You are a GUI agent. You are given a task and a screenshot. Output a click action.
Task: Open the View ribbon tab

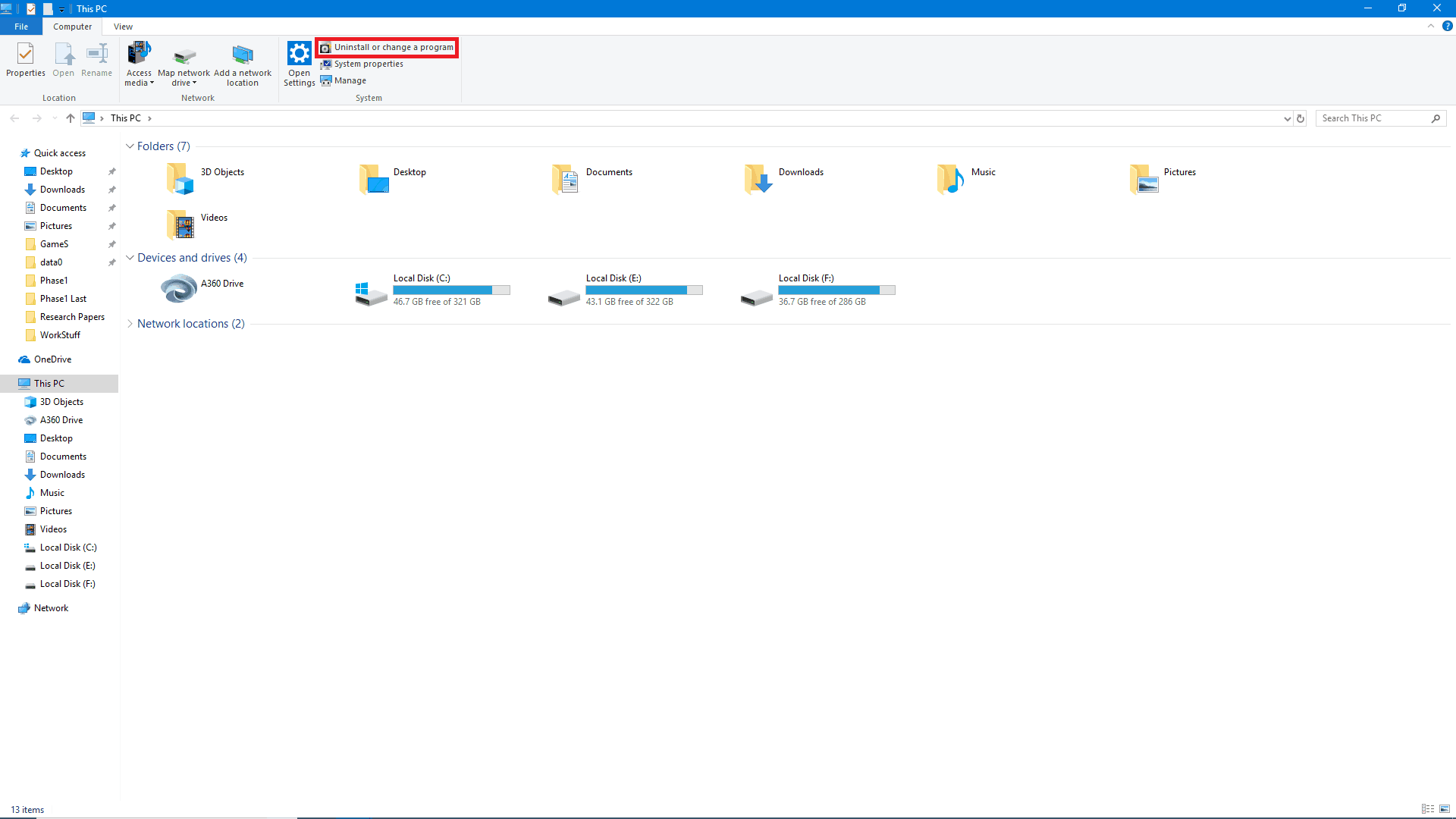(123, 27)
